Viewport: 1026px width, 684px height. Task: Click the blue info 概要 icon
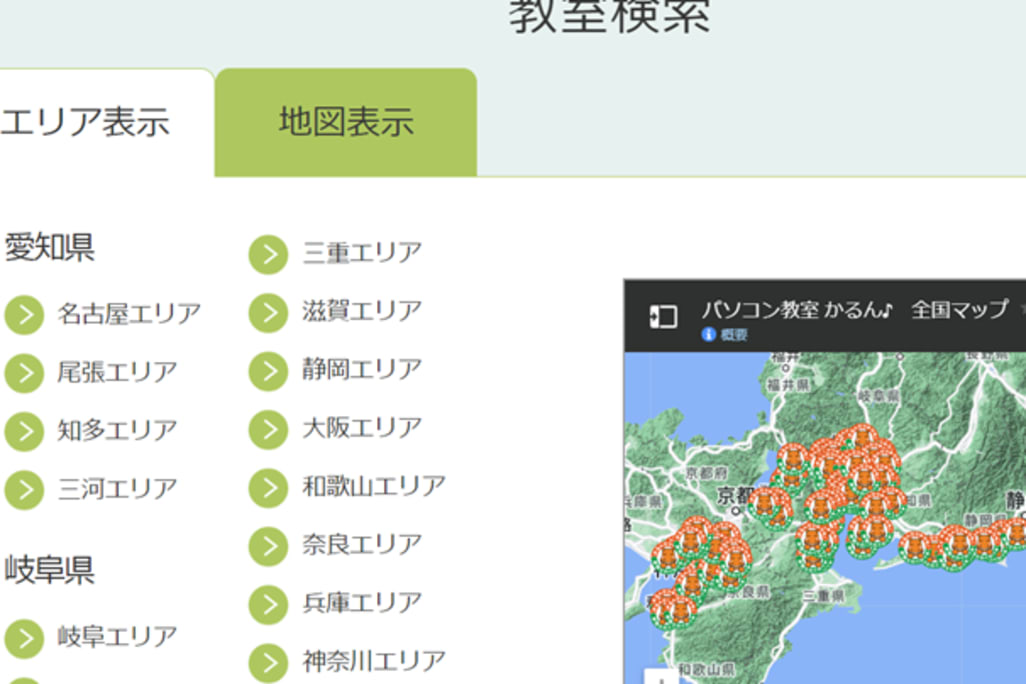click(x=709, y=335)
